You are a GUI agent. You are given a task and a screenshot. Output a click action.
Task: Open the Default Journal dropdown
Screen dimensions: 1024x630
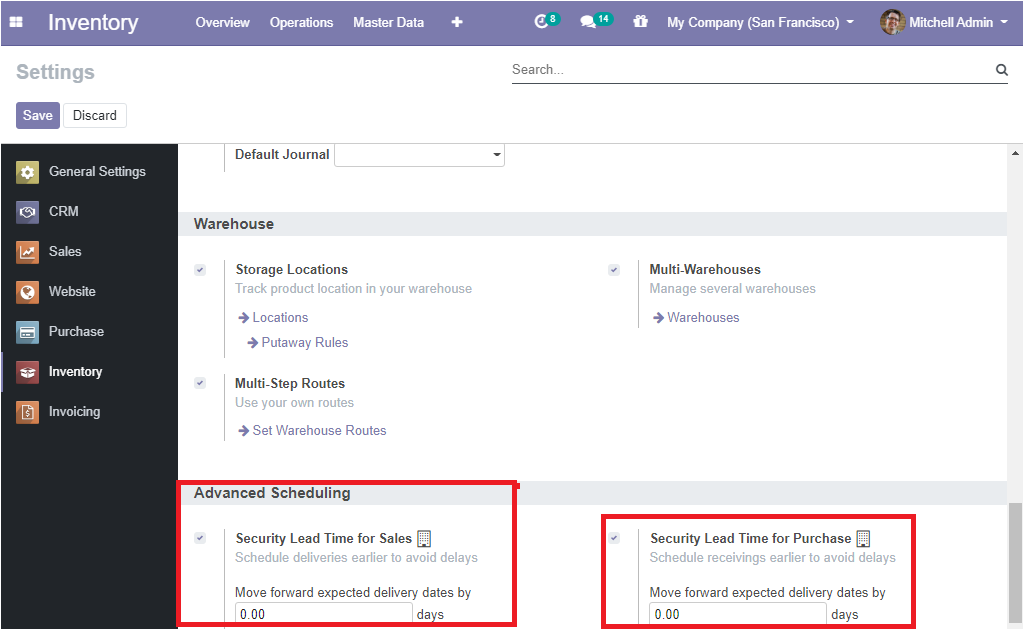419,155
